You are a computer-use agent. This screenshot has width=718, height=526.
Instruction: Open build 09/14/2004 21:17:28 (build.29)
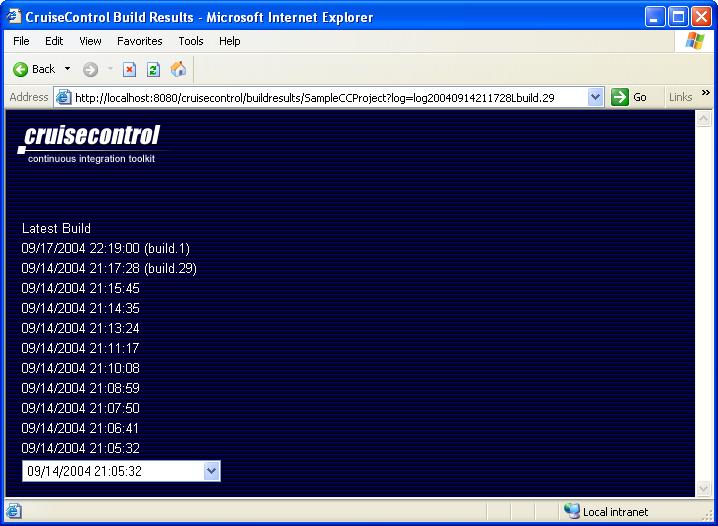click(x=109, y=268)
